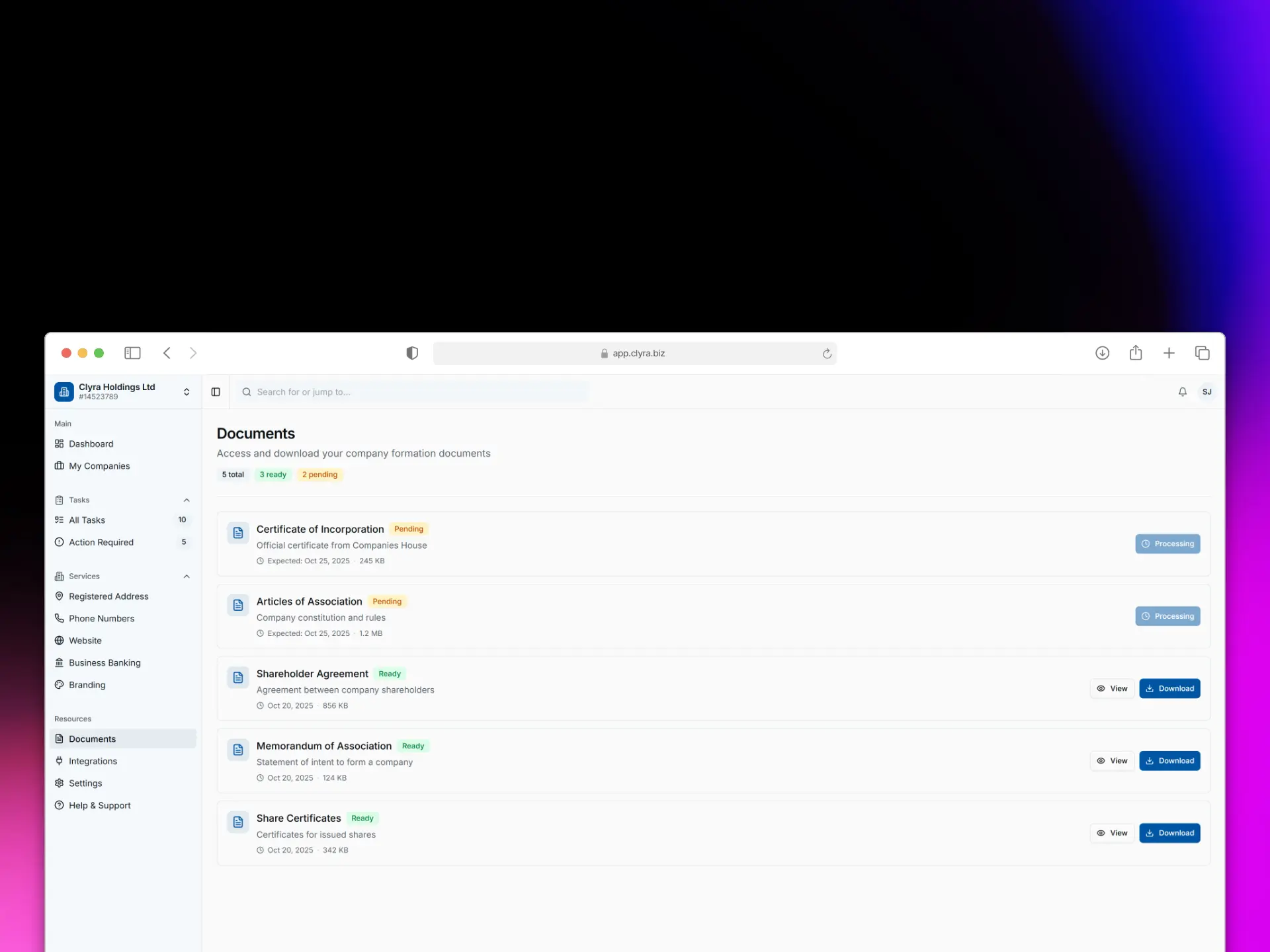
Task: Click the notification bell icon
Action: point(1182,392)
